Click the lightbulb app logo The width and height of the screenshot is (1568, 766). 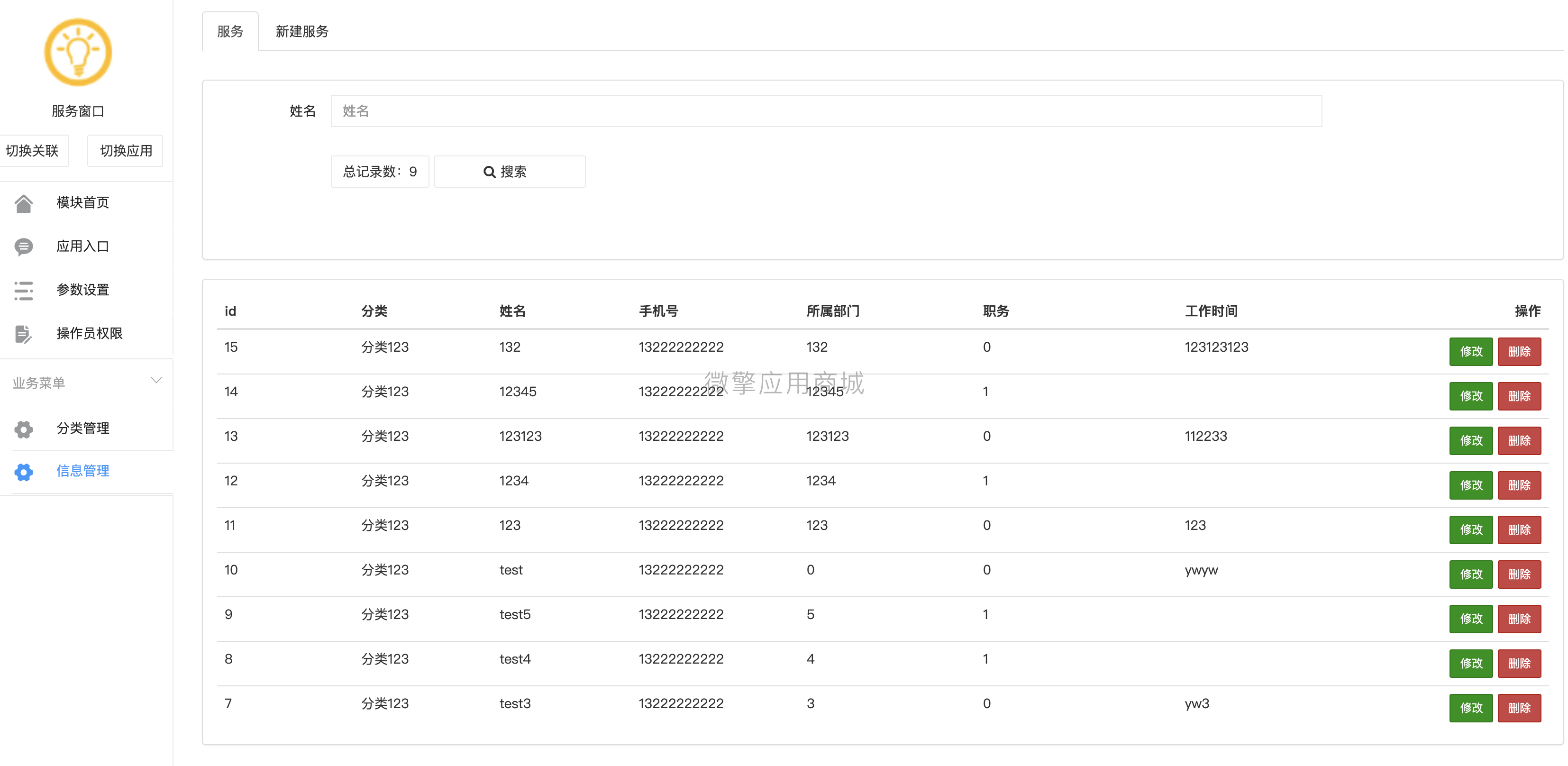[78, 52]
